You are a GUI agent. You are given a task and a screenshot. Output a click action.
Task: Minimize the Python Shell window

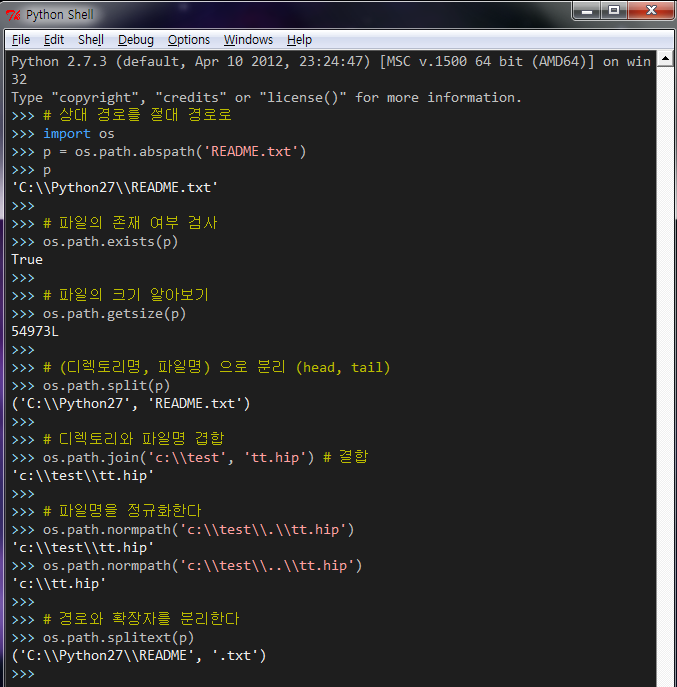[587, 11]
